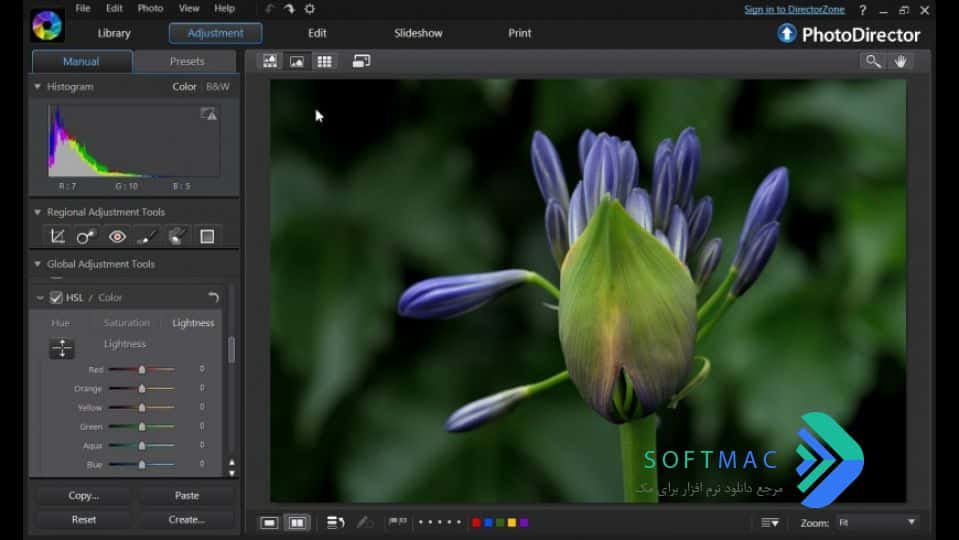The width and height of the screenshot is (959, 540).
Task: Select the viewer and browser mode icon
Action: 270,61
